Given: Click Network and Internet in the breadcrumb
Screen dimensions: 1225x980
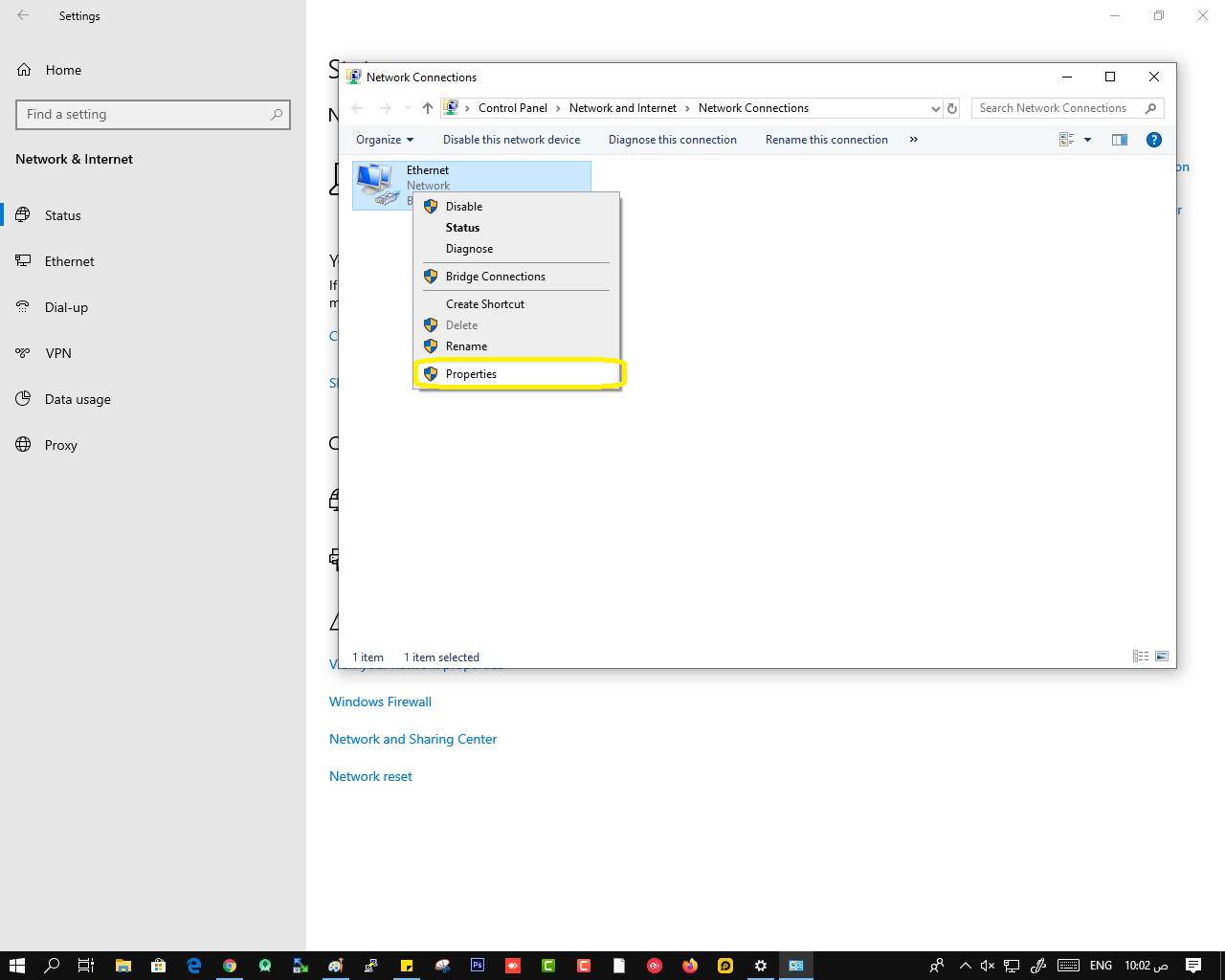Looking at the screenshot, I should coord(623,108).
